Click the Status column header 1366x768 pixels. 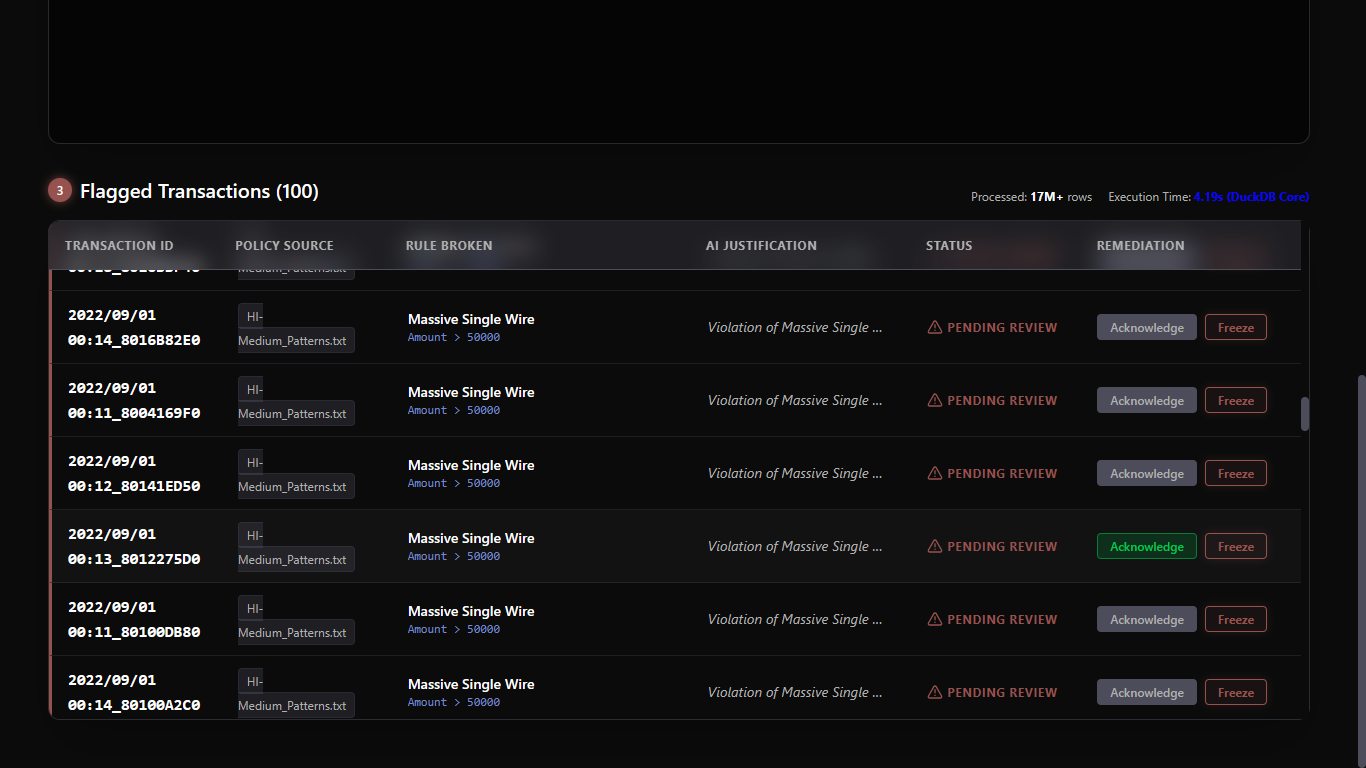[948, 245]
